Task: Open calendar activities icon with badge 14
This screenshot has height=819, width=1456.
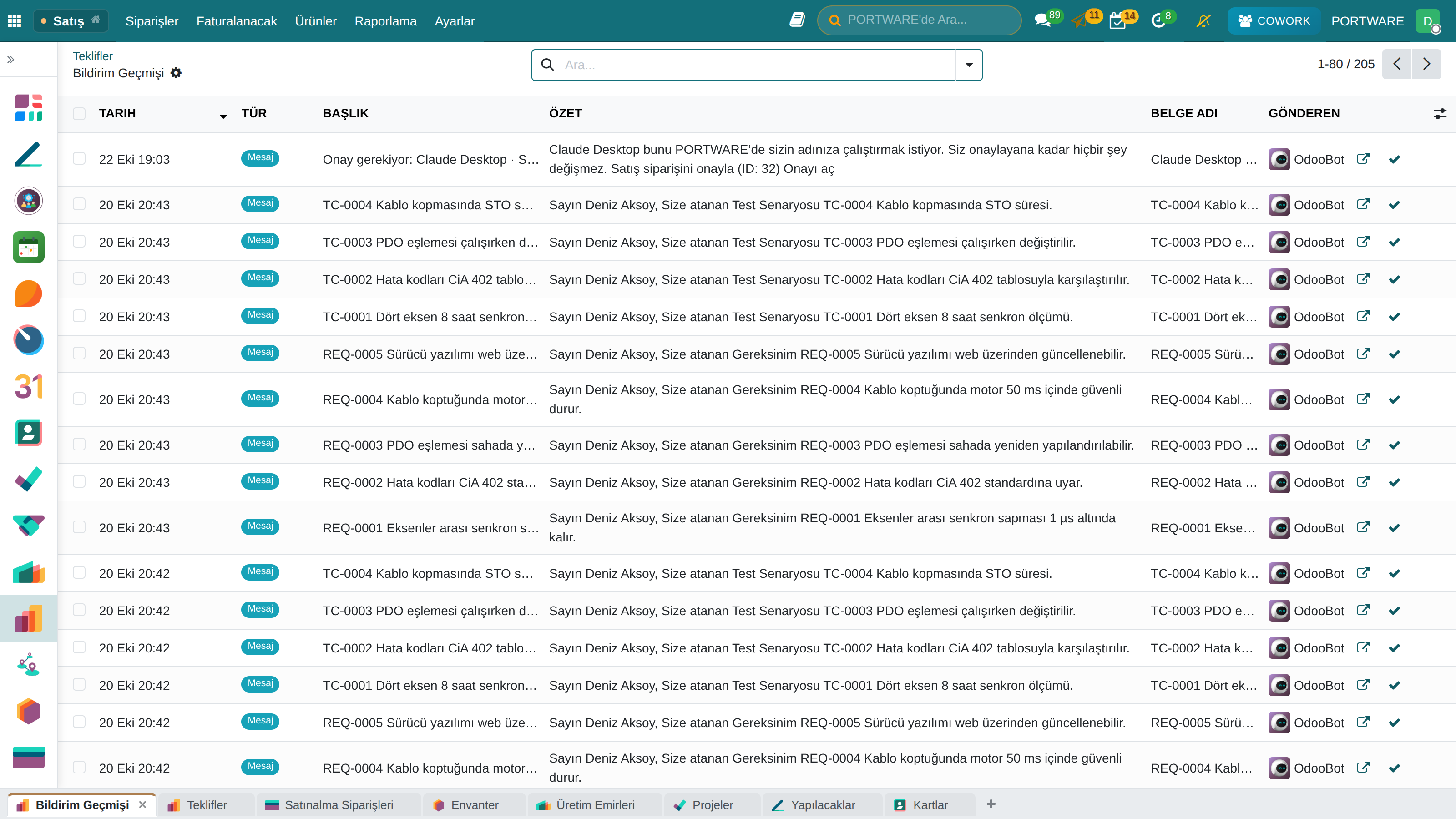Action: pyautogui.click(x=1118, y=21)
